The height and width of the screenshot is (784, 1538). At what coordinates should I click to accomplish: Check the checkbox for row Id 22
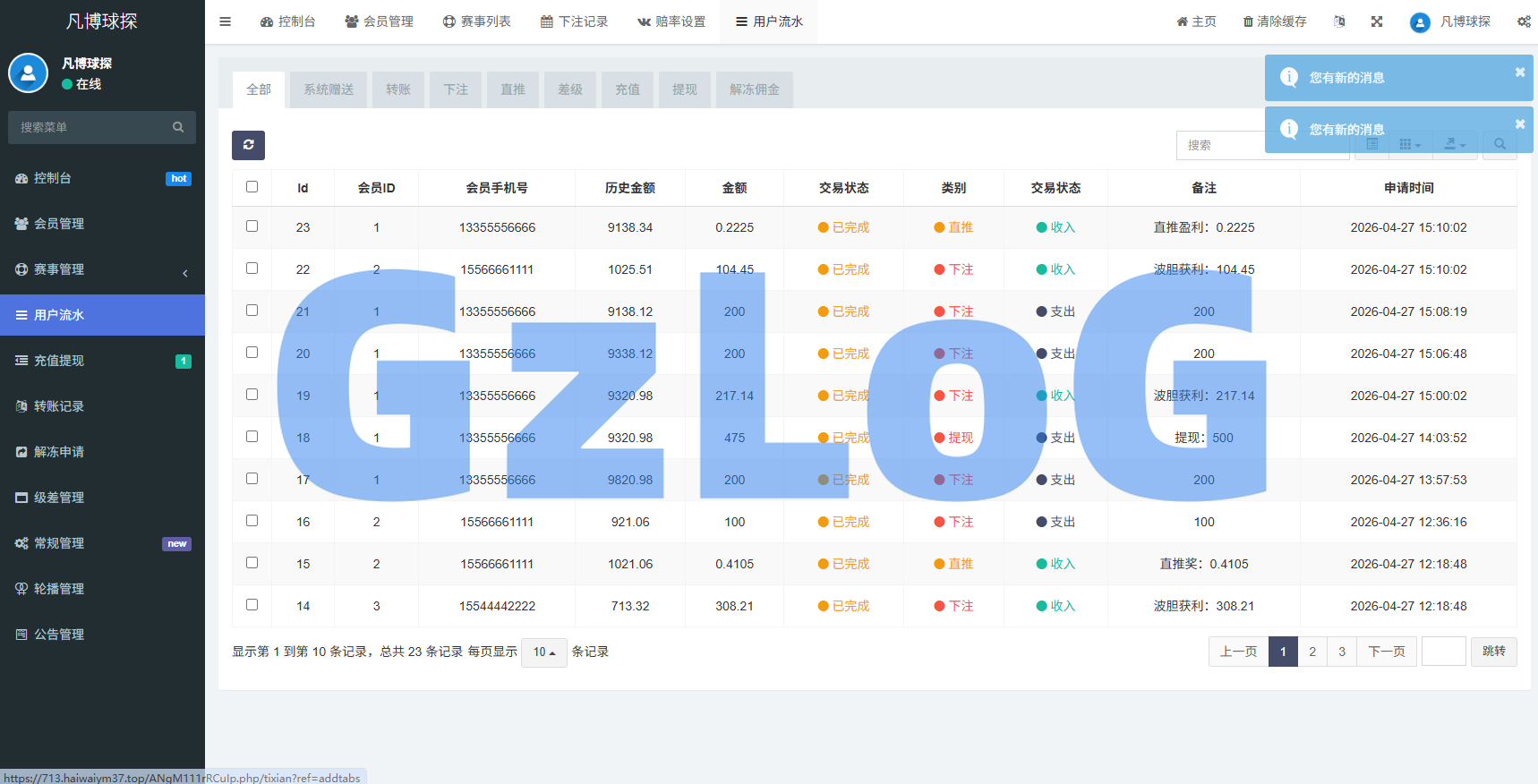point(252,268)
